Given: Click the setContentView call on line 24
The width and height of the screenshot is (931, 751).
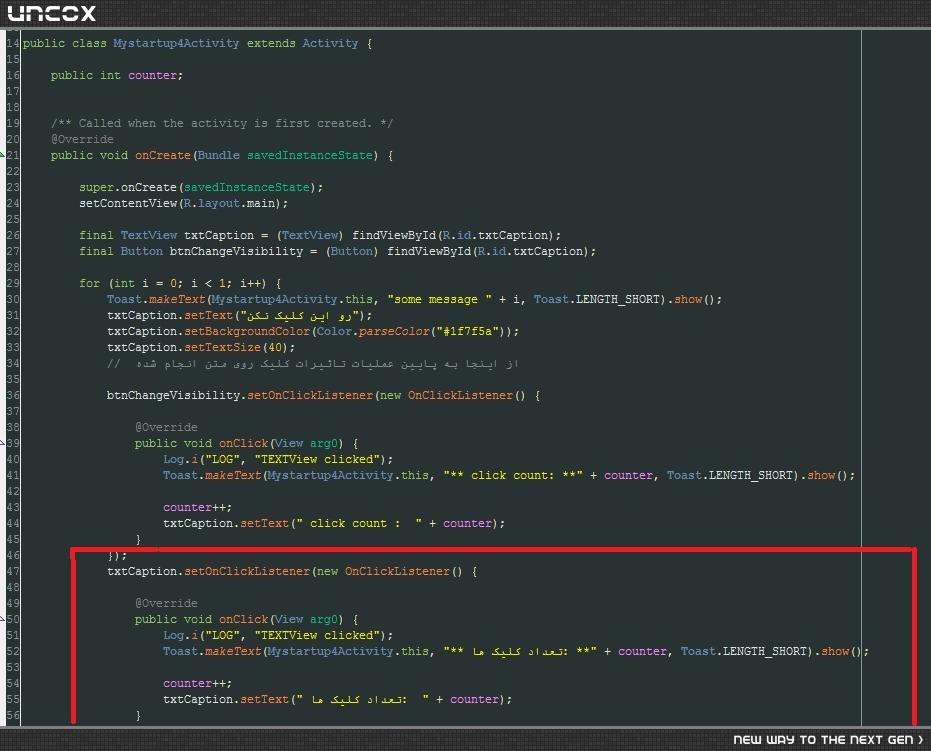Looking at the screenshot, I should click(128, 203).
